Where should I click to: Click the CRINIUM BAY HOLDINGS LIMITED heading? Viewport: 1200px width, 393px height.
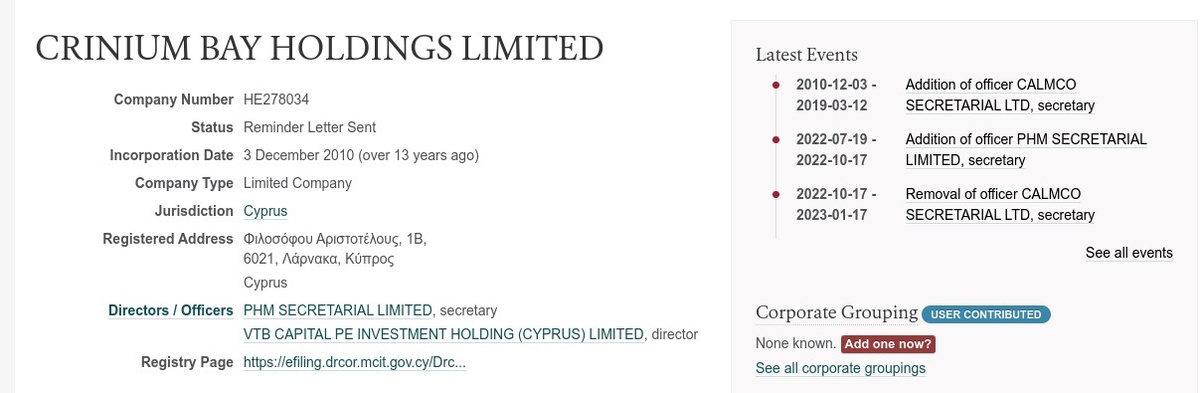pos(320,49)
